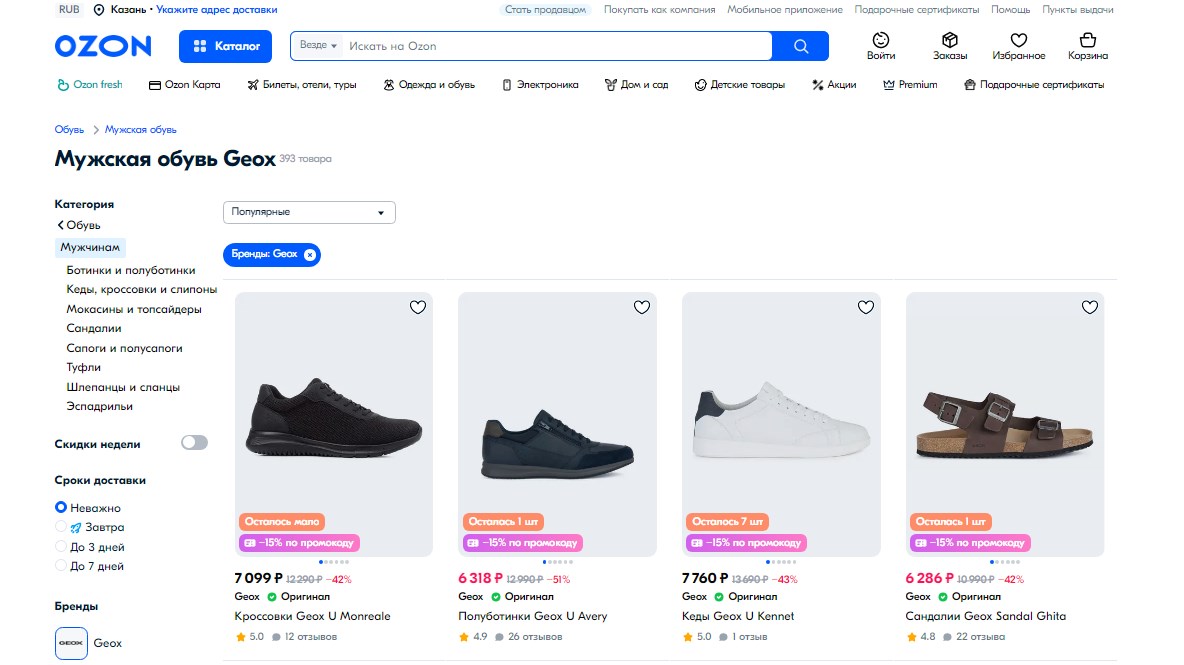Open the Заказы orders icon
Viewport: 1184px width, 665px height.
point(949,46)
